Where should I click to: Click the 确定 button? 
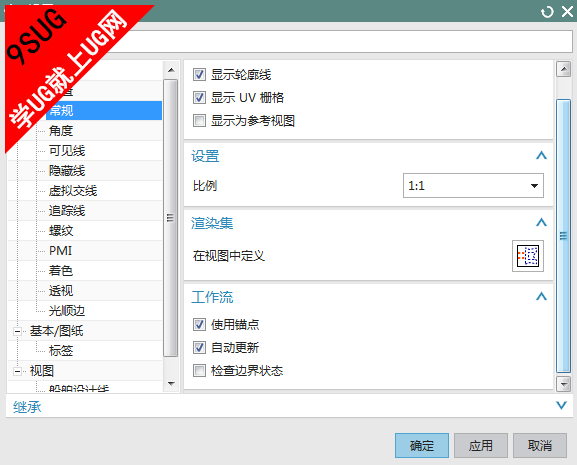(x=422, y=446)
